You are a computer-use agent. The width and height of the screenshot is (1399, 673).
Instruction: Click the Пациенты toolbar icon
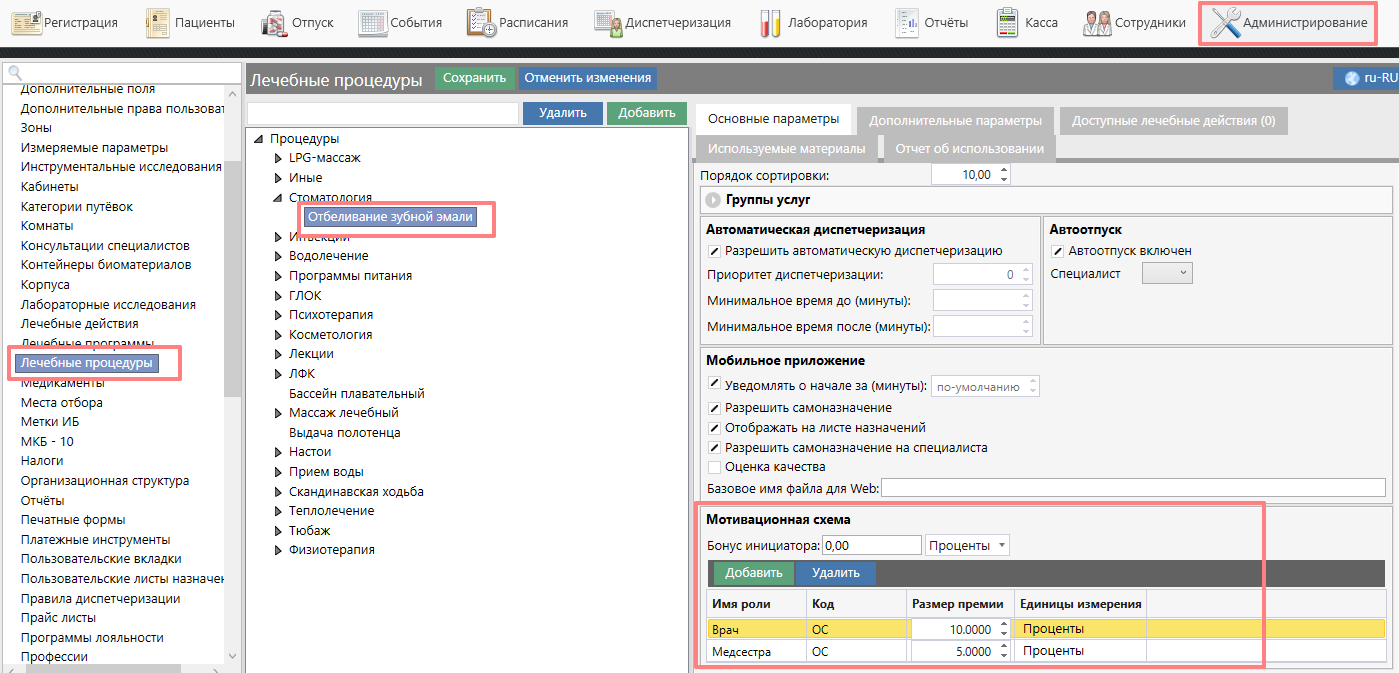point(158,22)
